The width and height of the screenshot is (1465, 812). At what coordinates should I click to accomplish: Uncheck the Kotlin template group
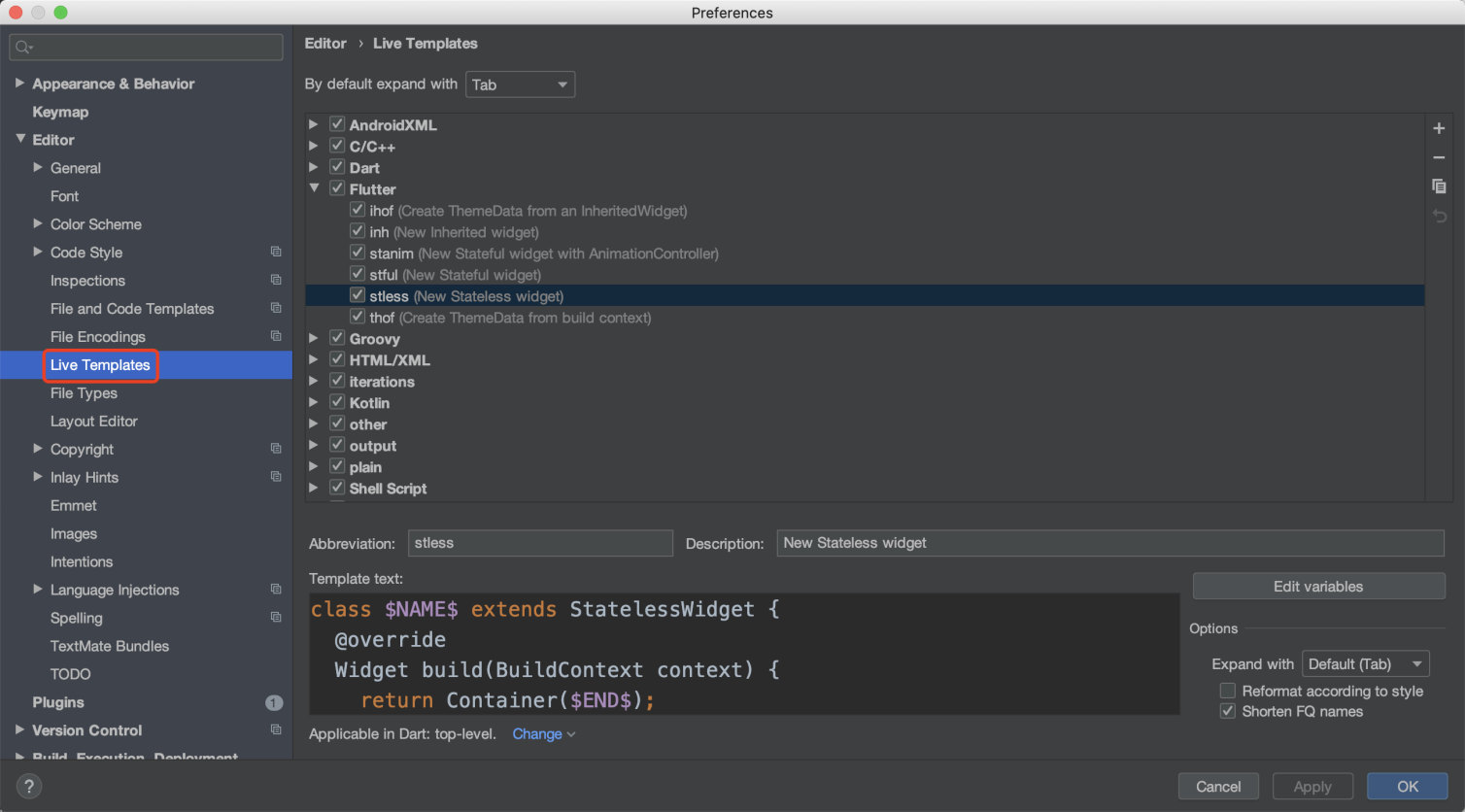click(337, 402)
